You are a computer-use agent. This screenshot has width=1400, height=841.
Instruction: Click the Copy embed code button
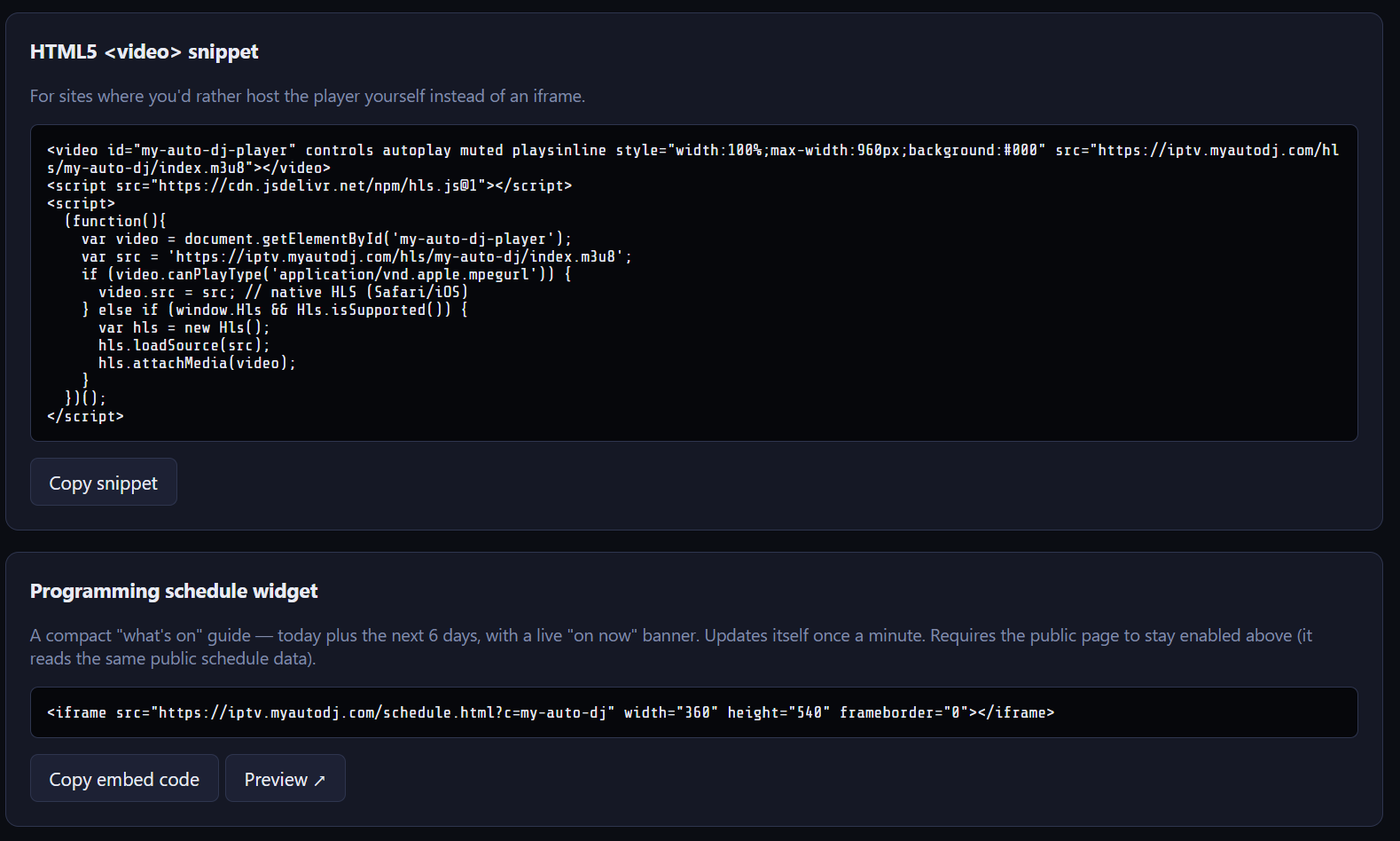[124, 778]
